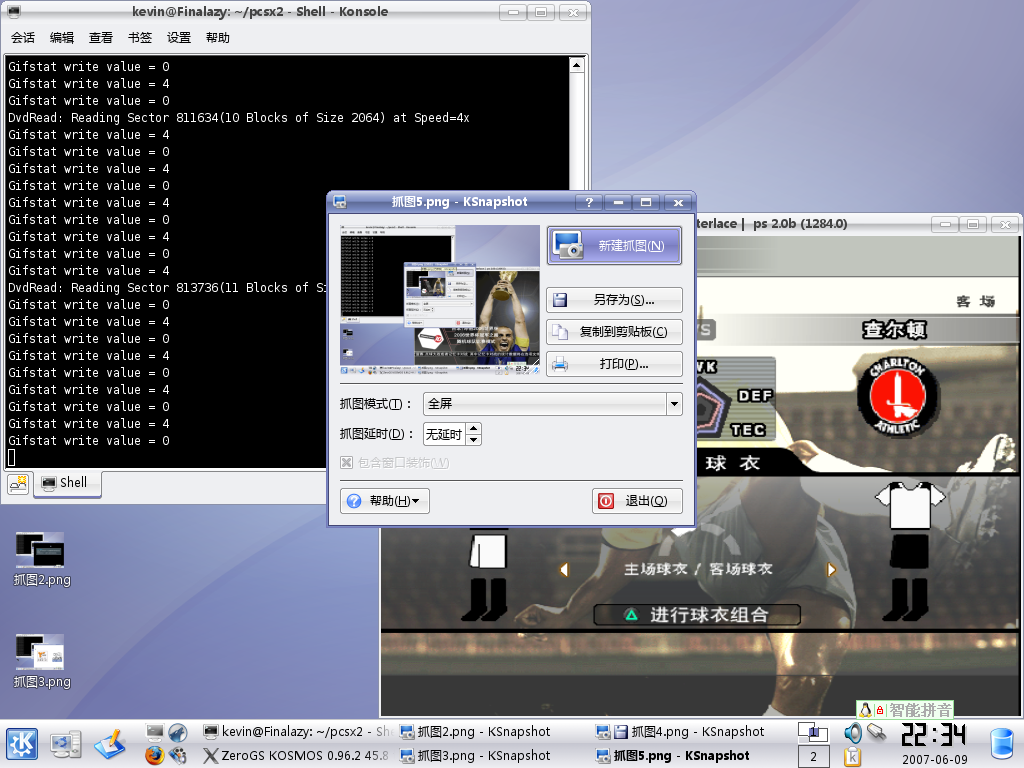This screenshot has height=768, width=1024.
Task: Click the 新建抓图(N) new snapshot button
Action: pos(615,246)
